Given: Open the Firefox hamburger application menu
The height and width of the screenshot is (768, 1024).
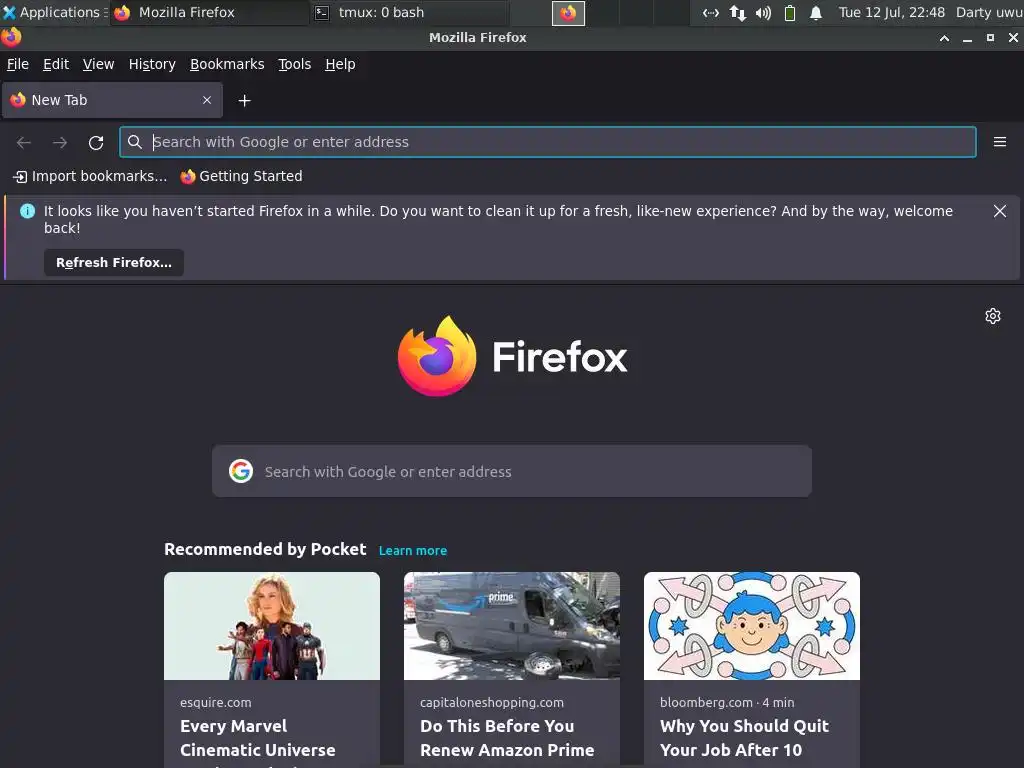Looking at the screenshot, I should click(999, 142).
